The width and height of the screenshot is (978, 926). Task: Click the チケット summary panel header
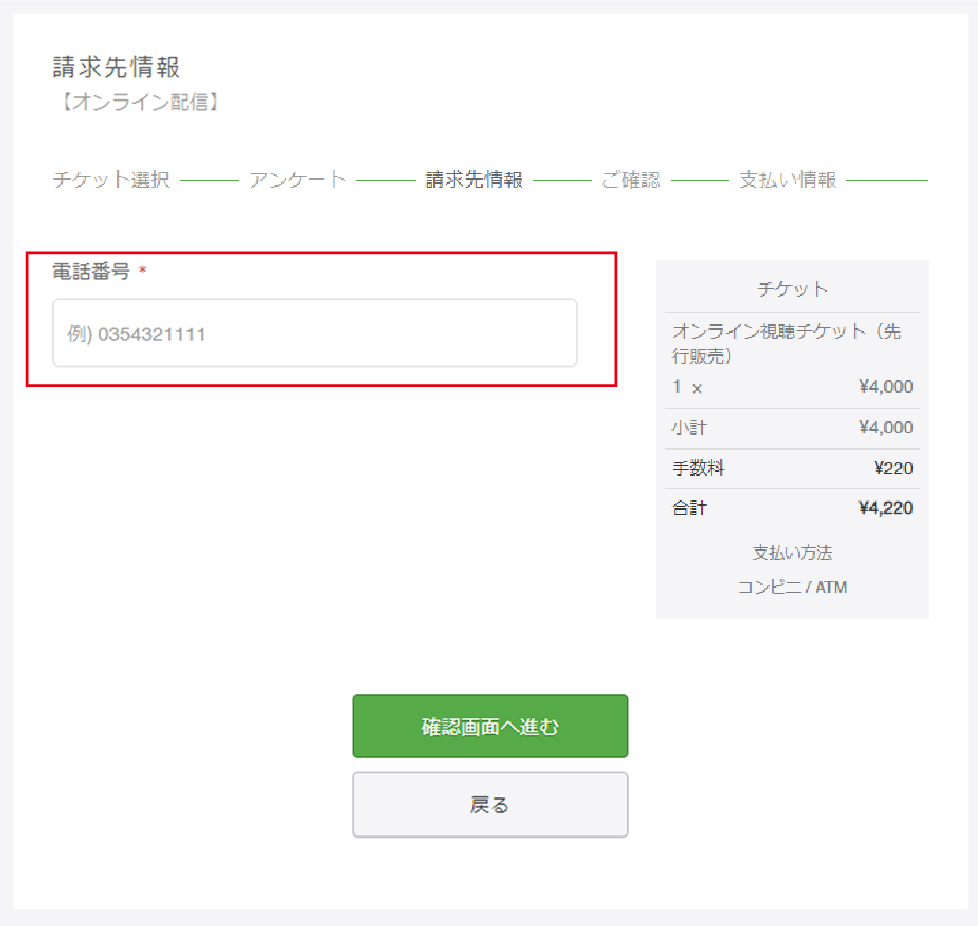pos(792,289)
